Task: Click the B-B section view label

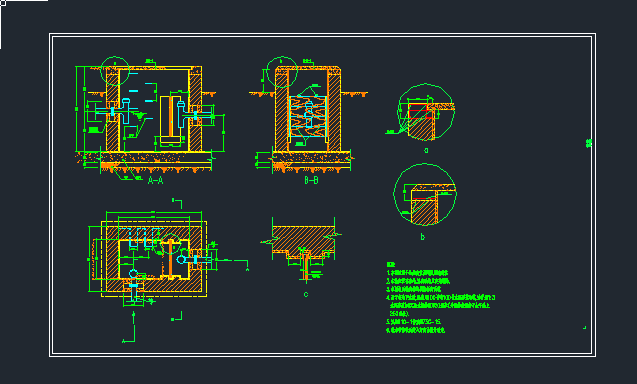Action: pos(312,180)
